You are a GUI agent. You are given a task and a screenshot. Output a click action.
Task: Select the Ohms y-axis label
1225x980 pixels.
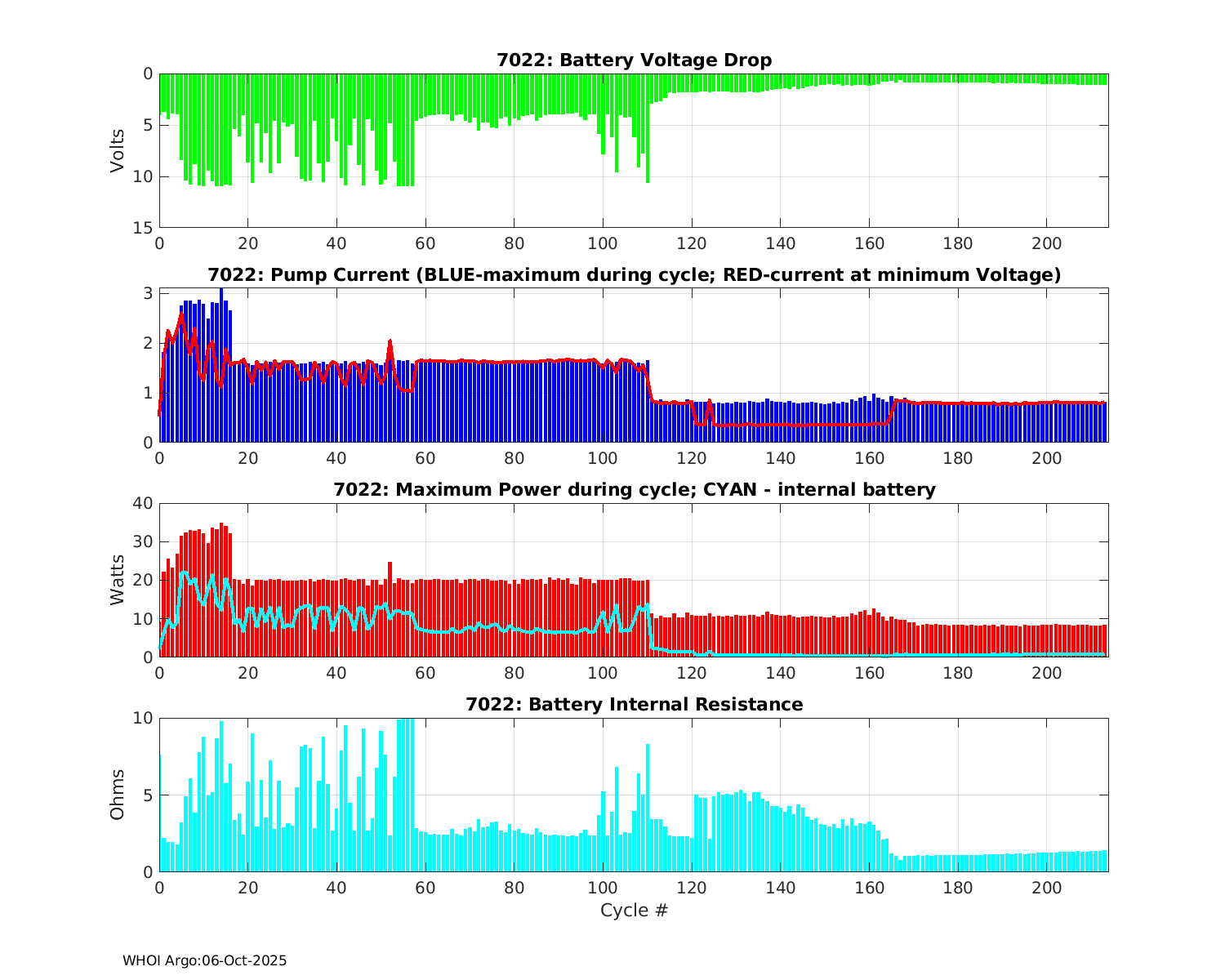(118, 795)
